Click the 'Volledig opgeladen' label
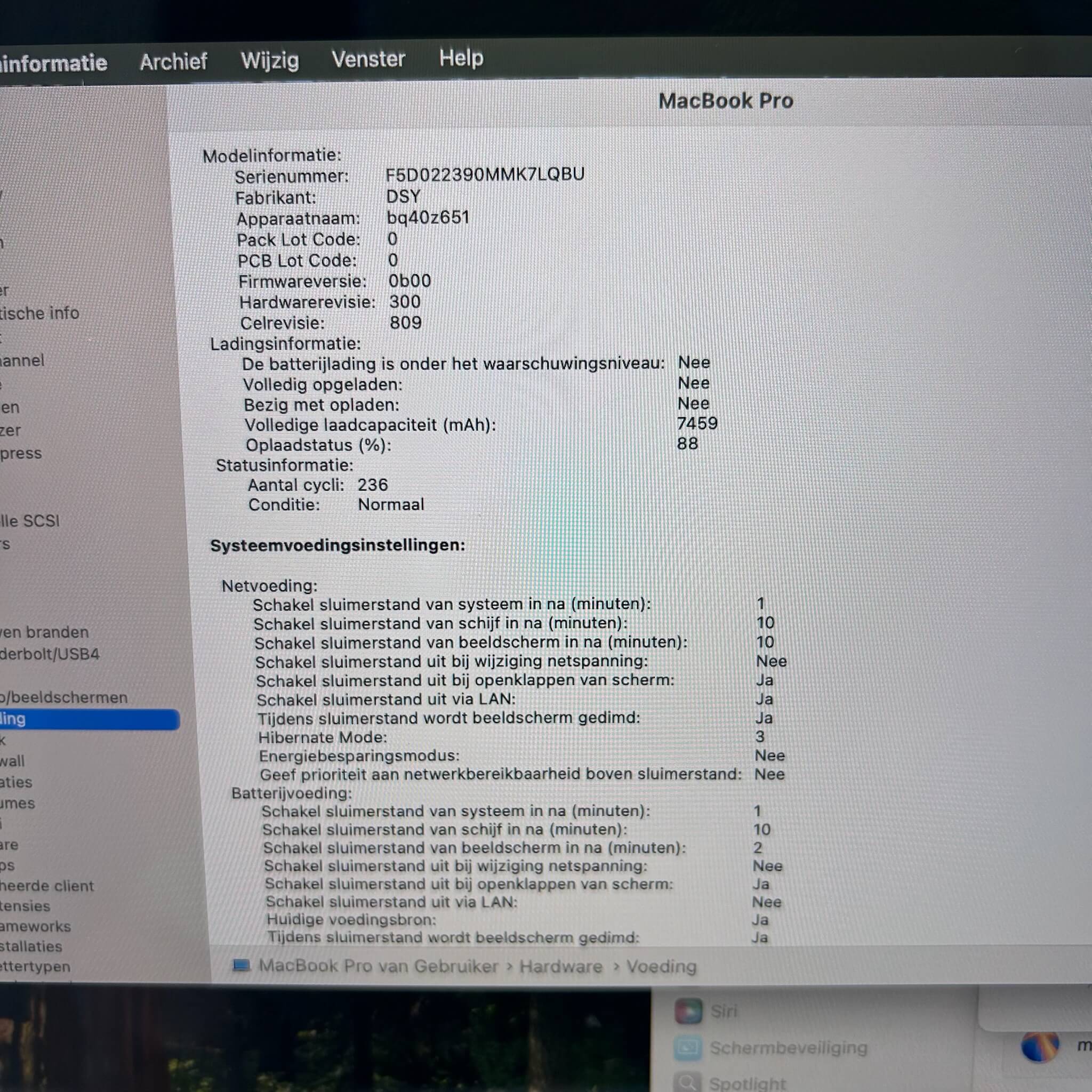This screenshot has height=1092, width=1092. (323, 384)
